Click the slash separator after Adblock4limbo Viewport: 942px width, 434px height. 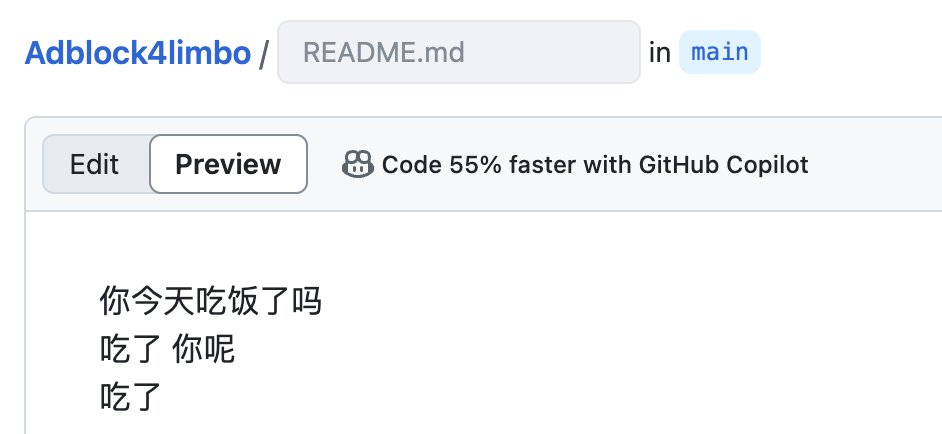click(263, 53)
